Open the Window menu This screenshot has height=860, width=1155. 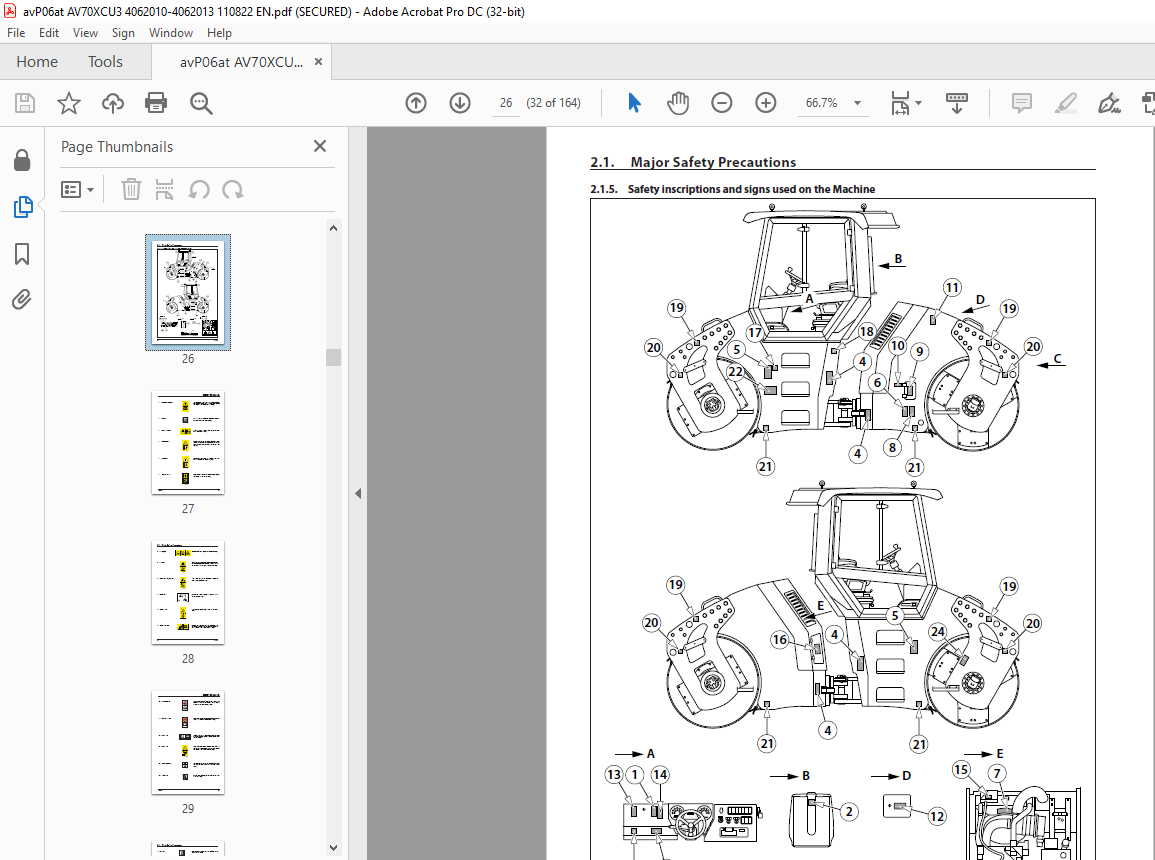point(171,32)
